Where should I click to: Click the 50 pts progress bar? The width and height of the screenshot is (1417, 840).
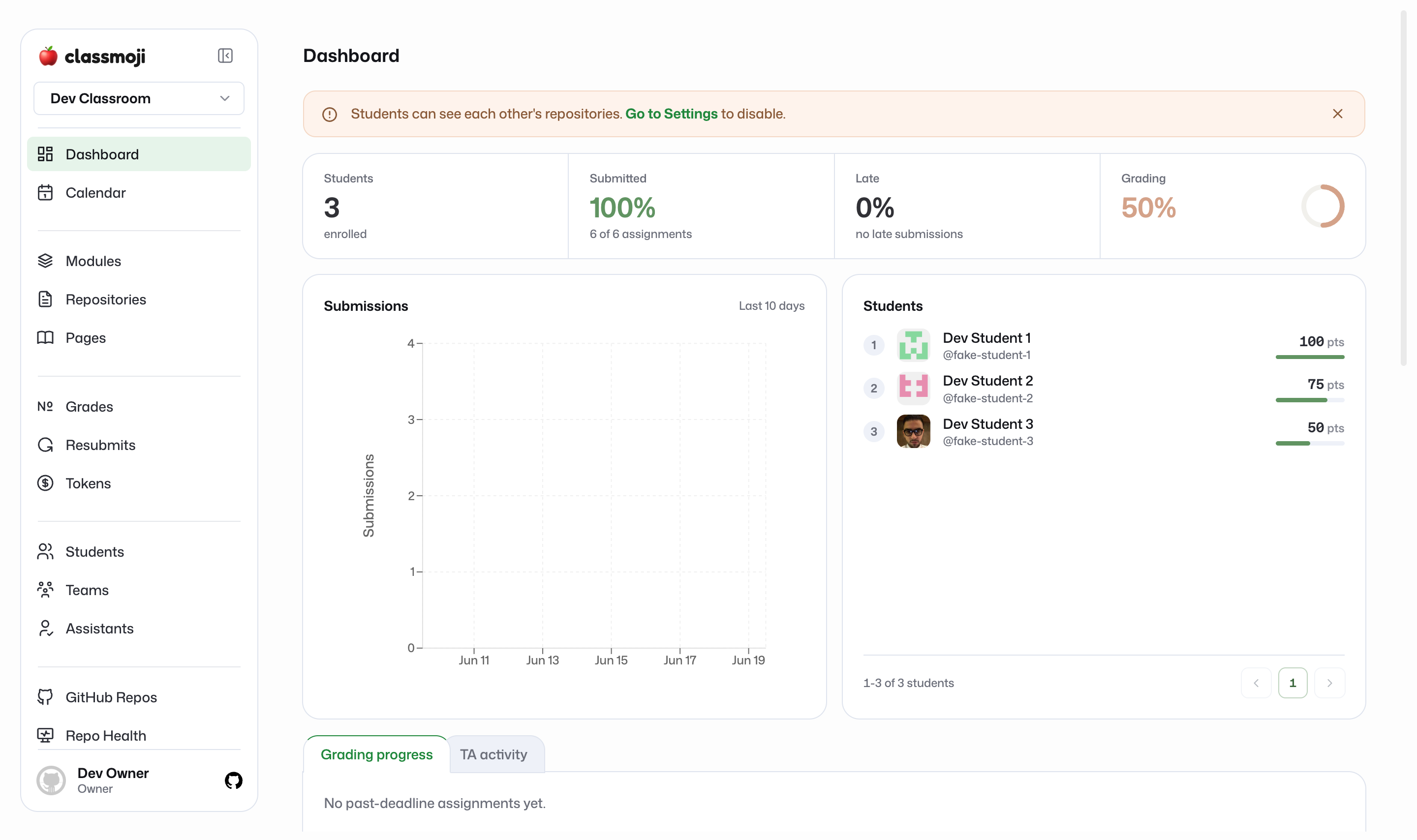(1310, 443)
